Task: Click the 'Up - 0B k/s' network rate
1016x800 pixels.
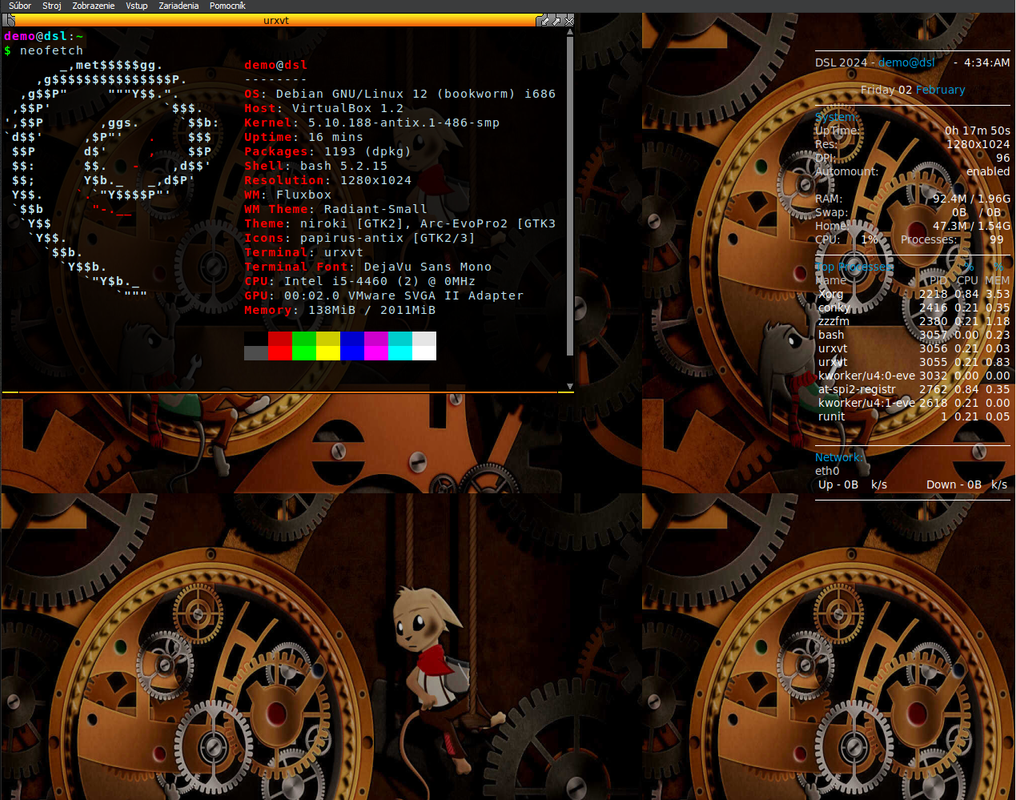Action: pyautogui.click(x=853, y=485)
